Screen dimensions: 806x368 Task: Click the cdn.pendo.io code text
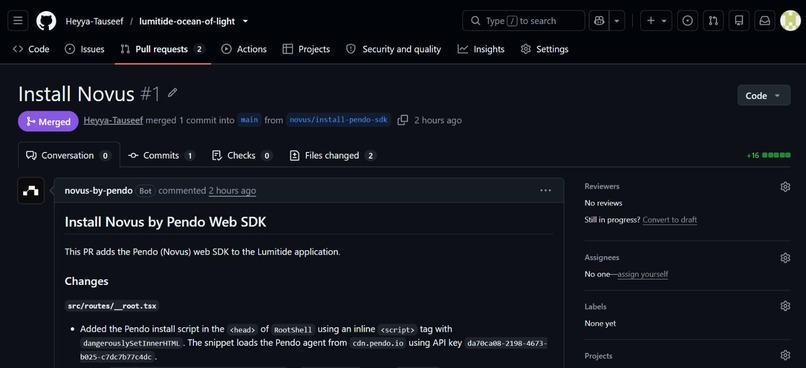(379, 343)
